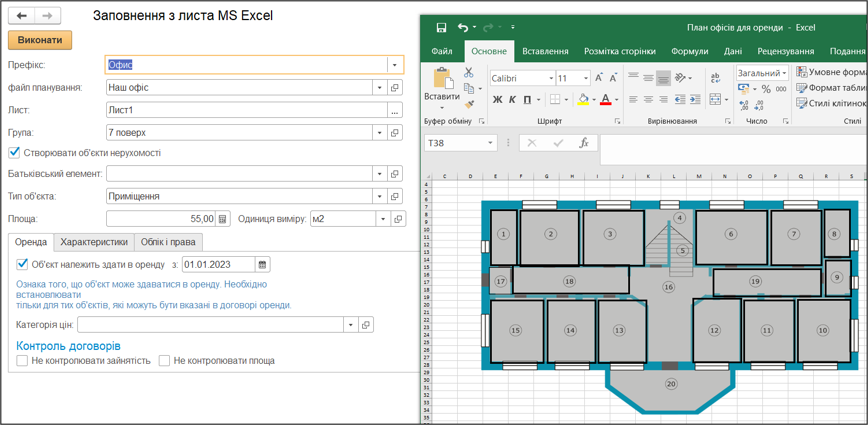Expand Батьківський елемент dropdown
The width and height of the screenshot is (868, 425).
click(380, 174)
